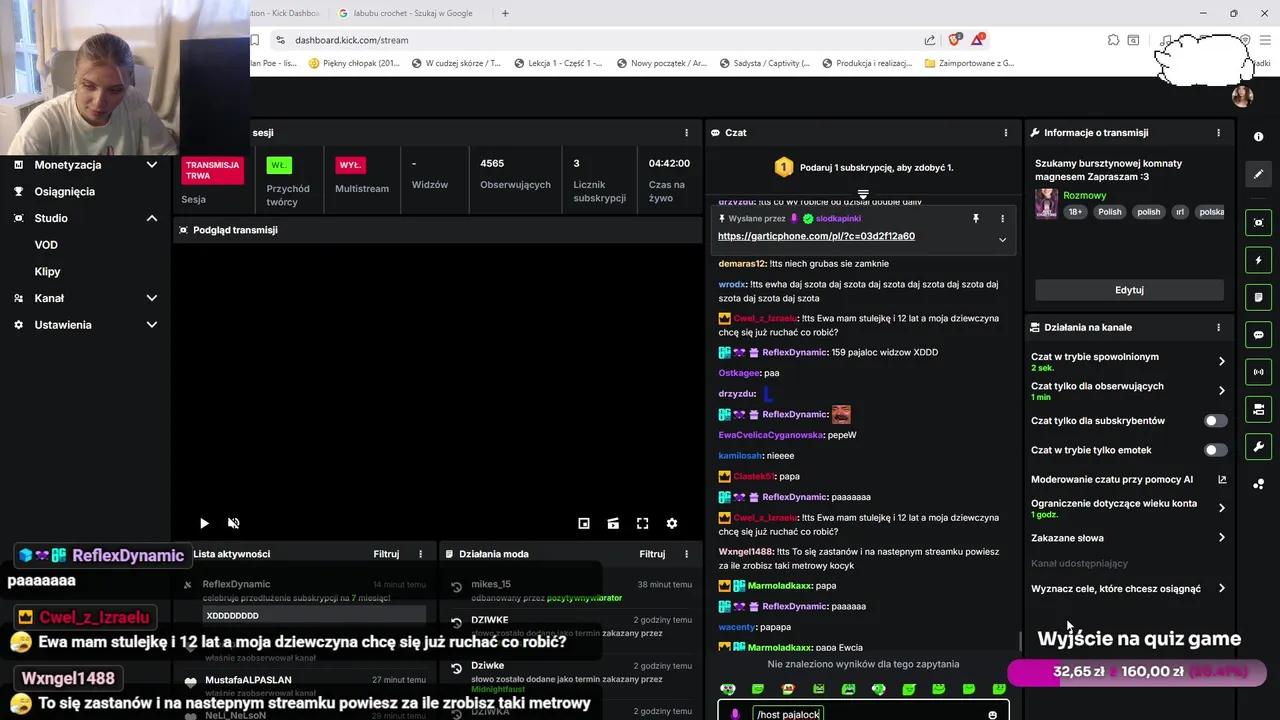Collapse pinned message with chevron

1002,240
